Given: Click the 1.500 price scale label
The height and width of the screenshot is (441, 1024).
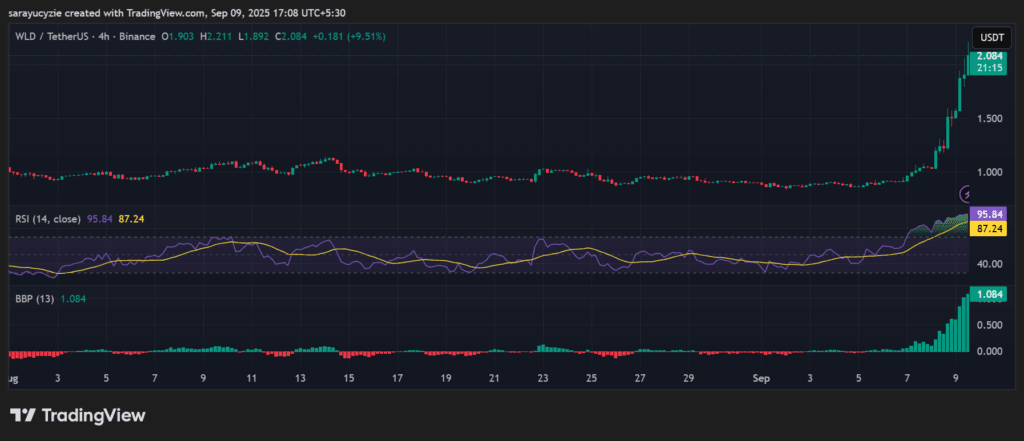Looking at the screenshot, I should tap(990, 119).
